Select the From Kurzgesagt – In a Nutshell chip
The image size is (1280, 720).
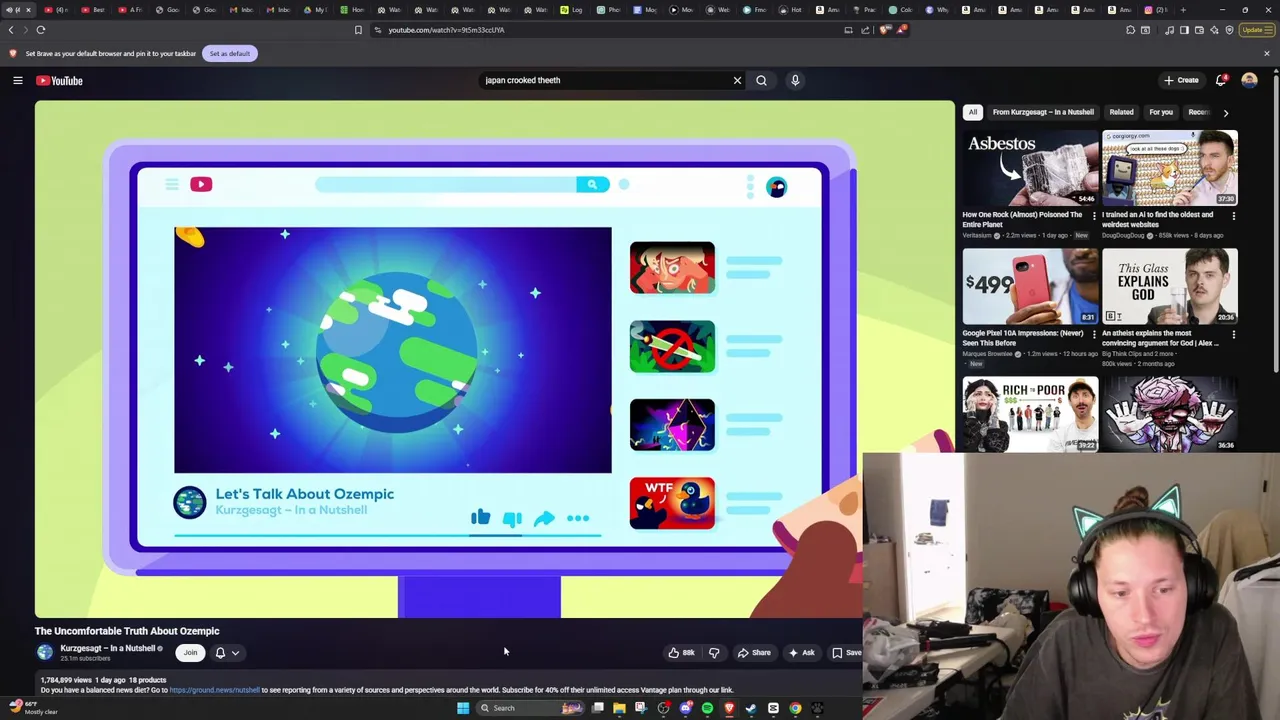1043,112
